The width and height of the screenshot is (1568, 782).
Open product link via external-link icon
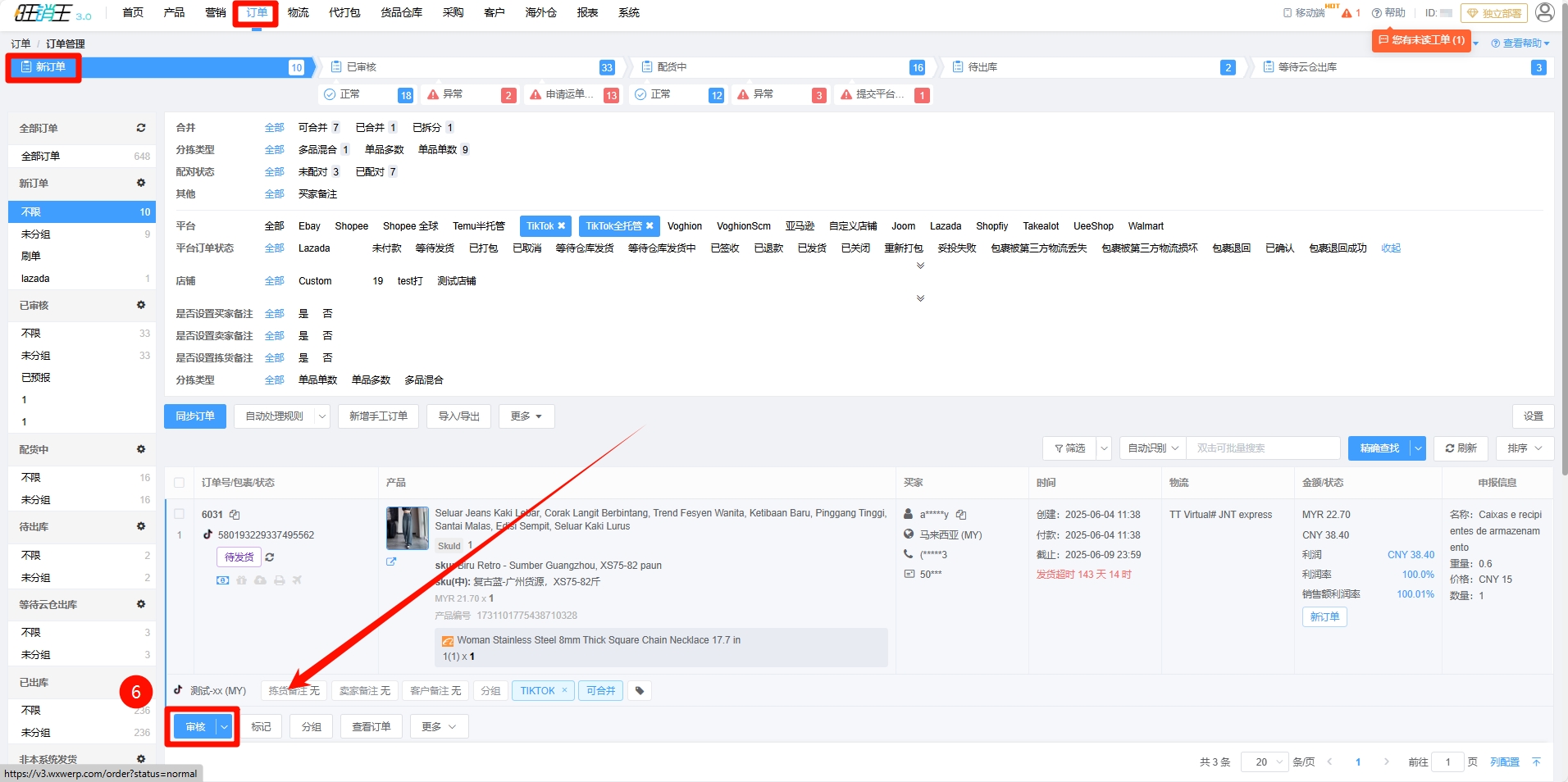391,561
